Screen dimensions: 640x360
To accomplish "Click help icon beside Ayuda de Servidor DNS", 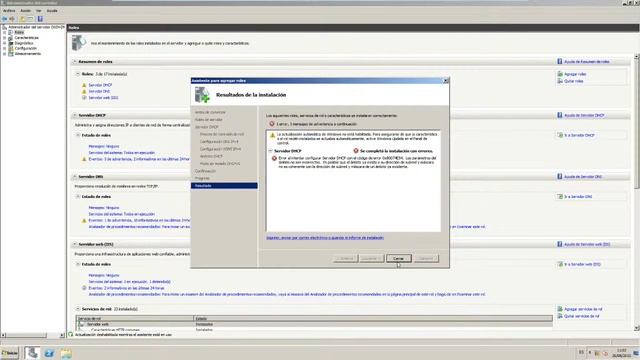I will [560, 177].
